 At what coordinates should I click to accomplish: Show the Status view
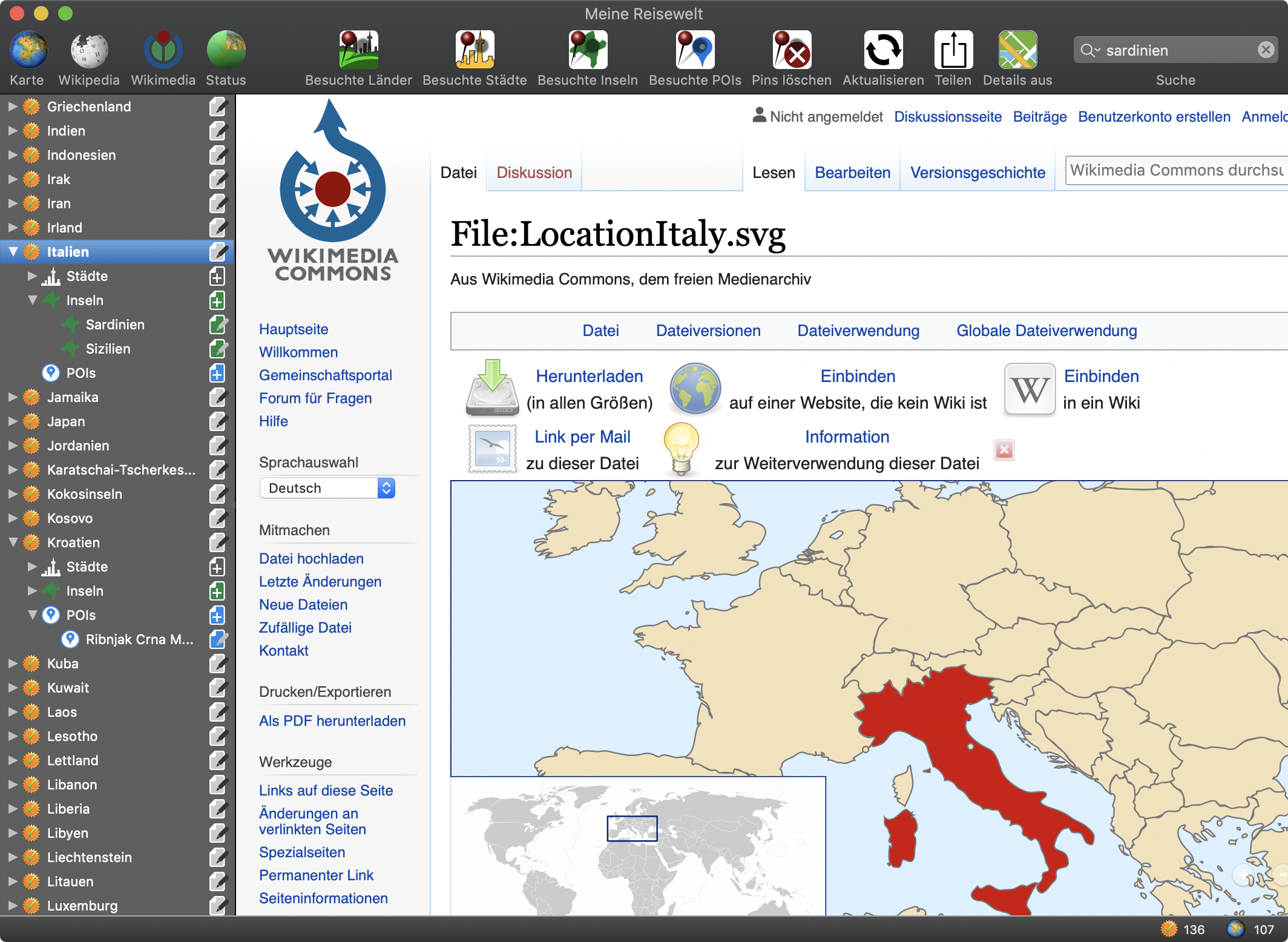[226, 50]
